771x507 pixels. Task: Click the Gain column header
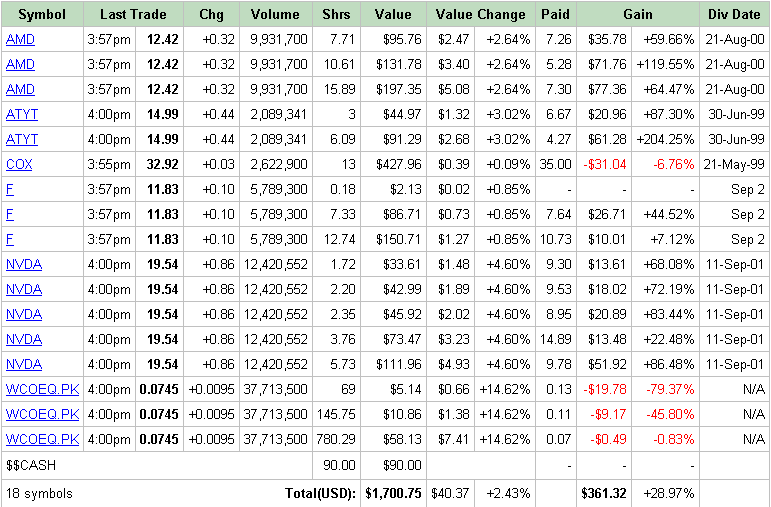pos(638,14)
